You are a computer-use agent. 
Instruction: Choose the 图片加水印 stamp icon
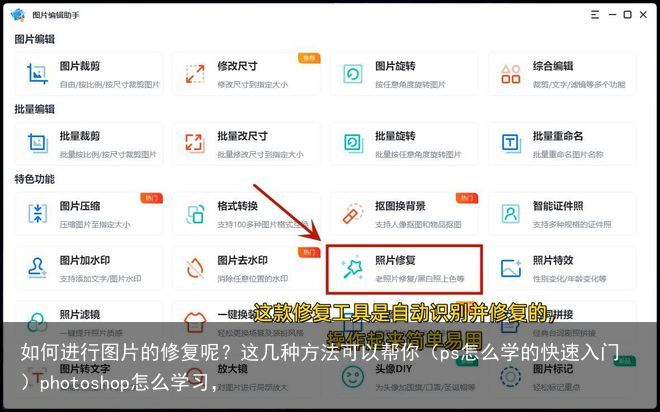click(37, 268)
